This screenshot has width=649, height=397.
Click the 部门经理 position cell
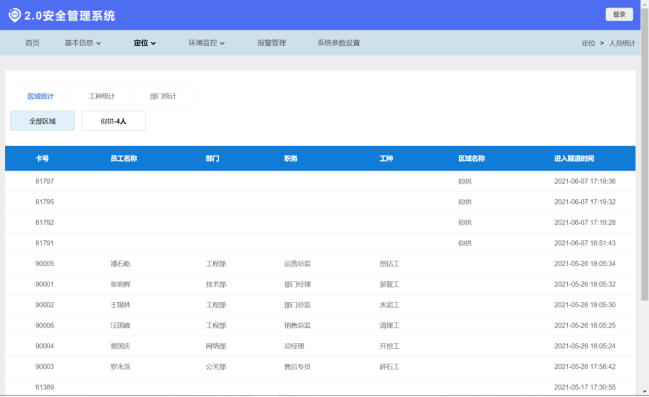click(x=297, y=284)
